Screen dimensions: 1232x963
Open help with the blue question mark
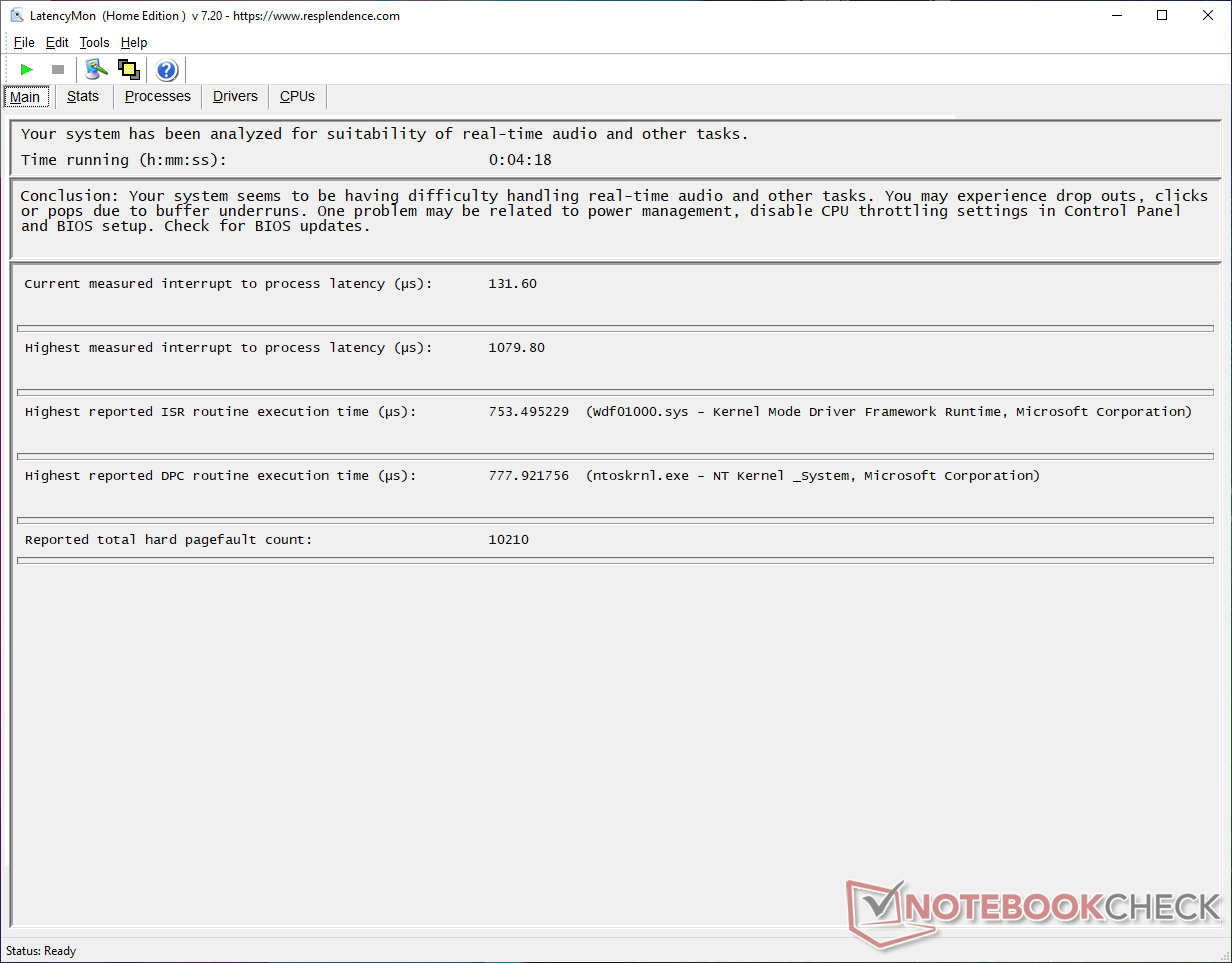[167, 70]
